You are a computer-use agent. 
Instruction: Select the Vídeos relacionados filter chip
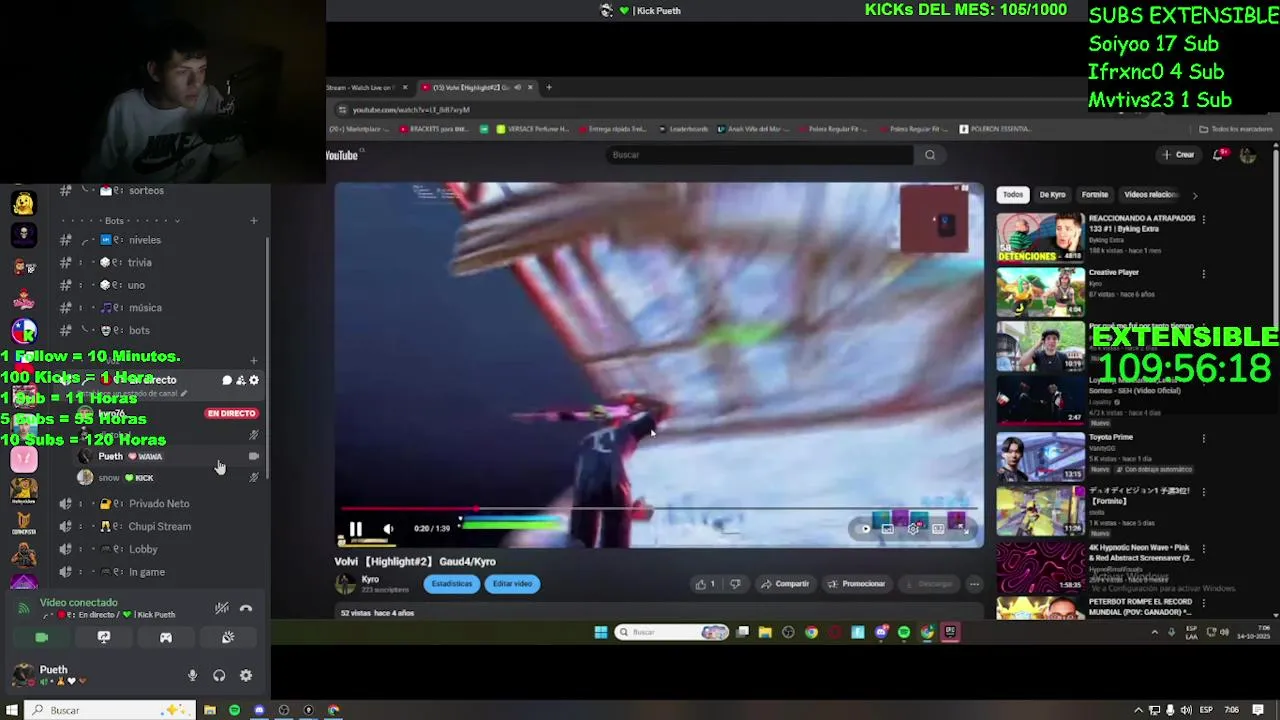click(x=1151, y=195)
